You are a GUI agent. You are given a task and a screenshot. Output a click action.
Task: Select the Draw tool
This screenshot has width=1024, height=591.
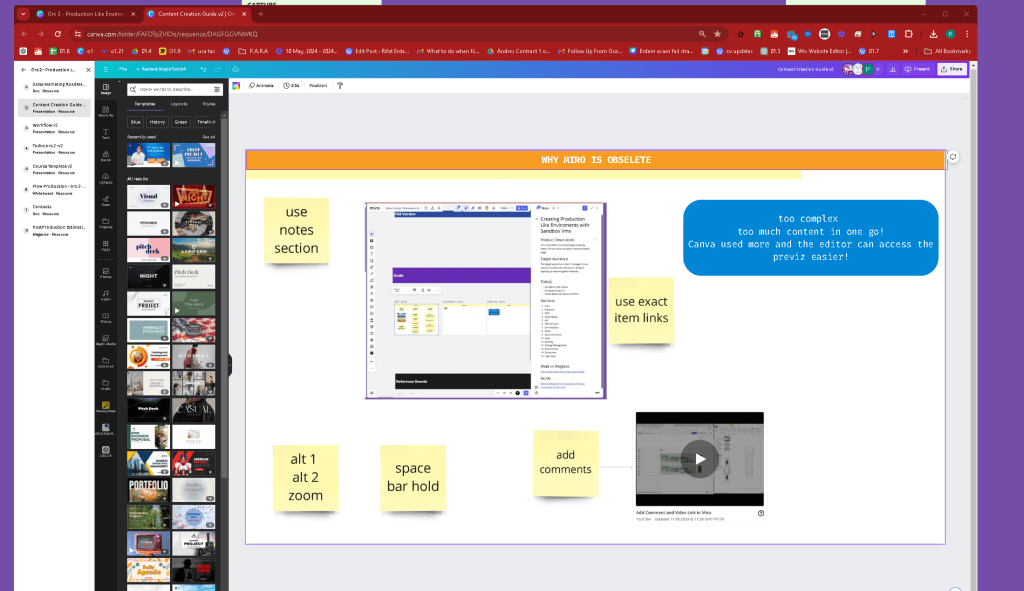[x=105, y=201]
